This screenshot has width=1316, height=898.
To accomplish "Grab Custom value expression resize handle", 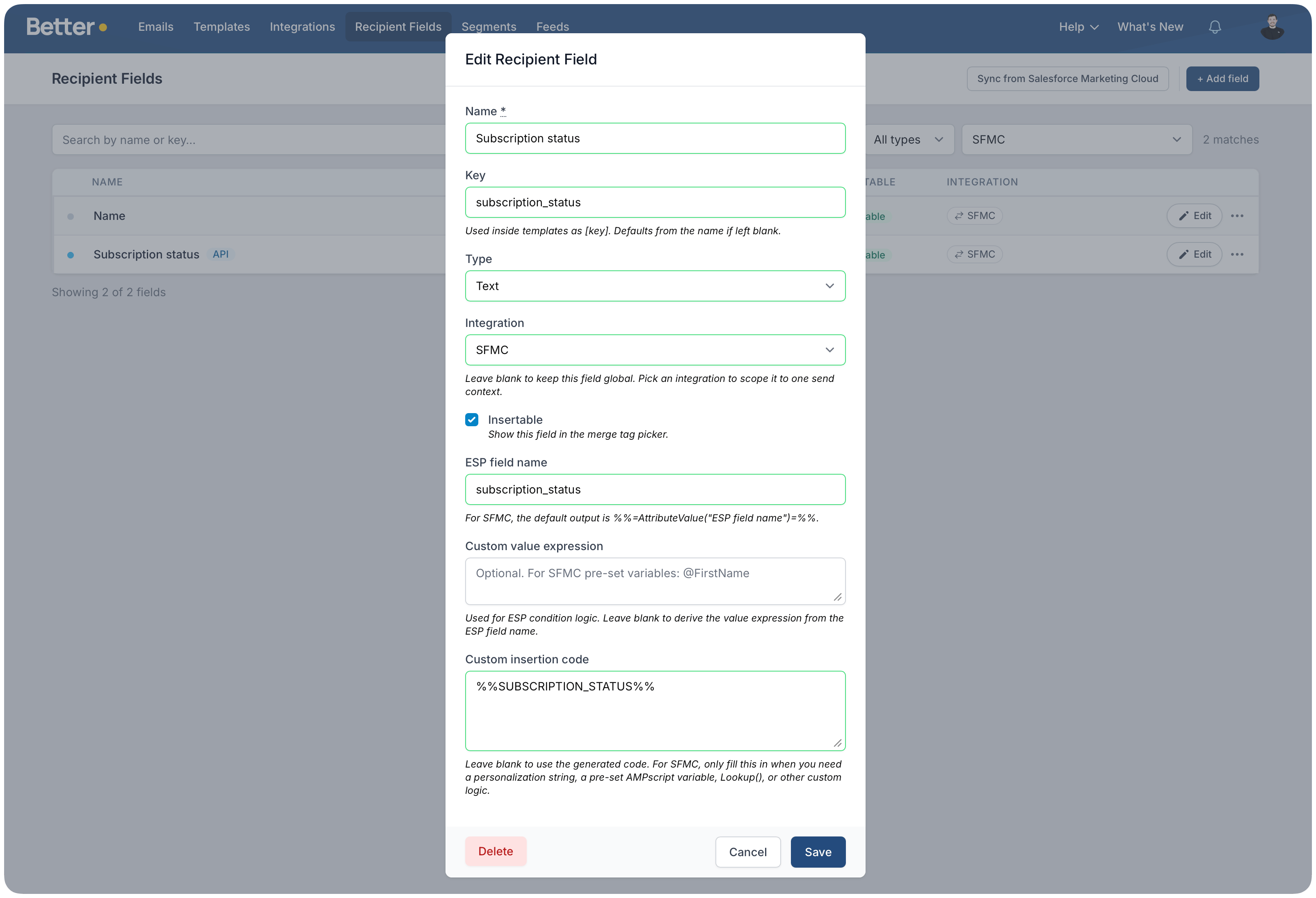I will tap(838, 597).
